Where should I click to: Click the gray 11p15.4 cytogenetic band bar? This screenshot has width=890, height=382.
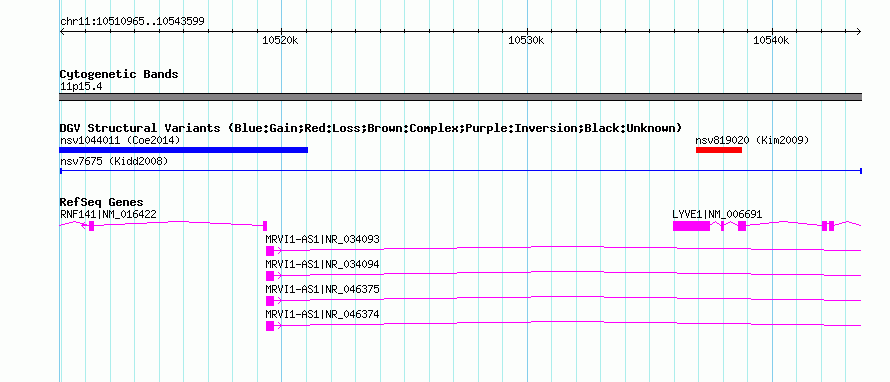461,97
